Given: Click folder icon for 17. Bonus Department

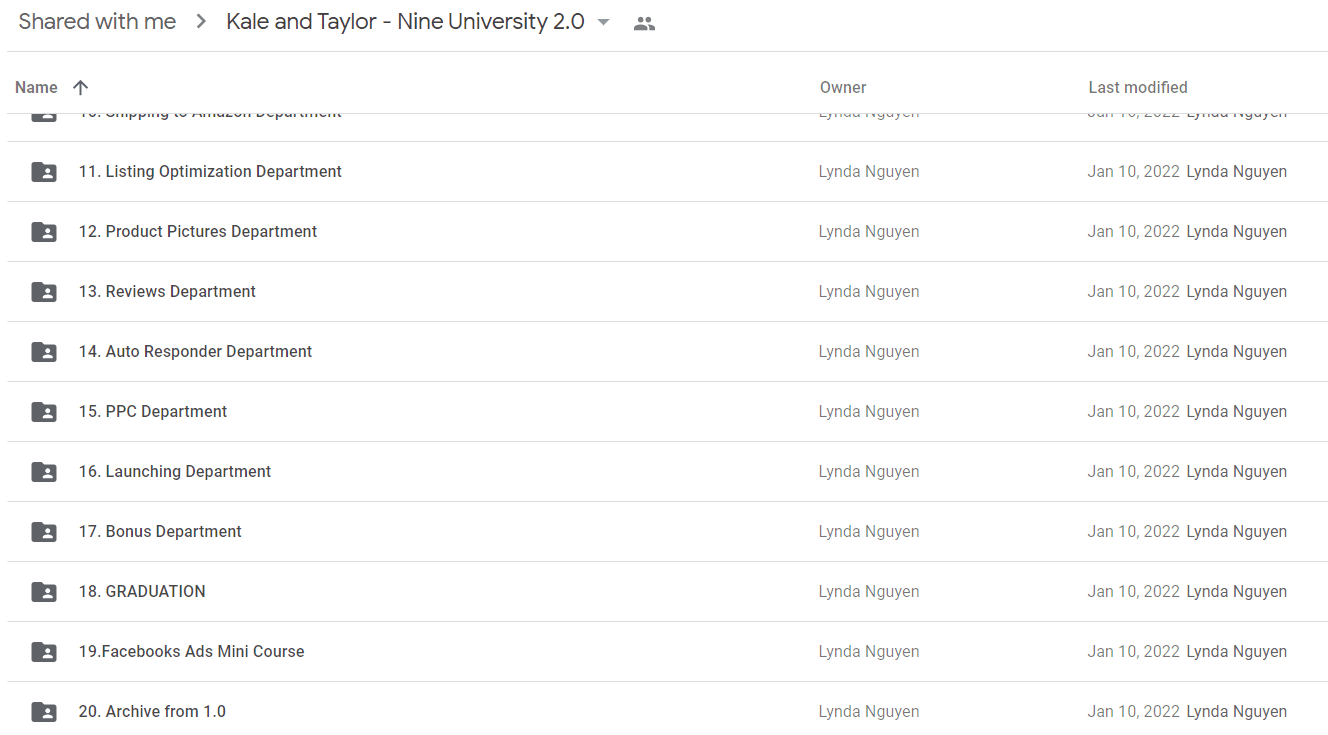Looking at the screenshot, I should [44, 532].
